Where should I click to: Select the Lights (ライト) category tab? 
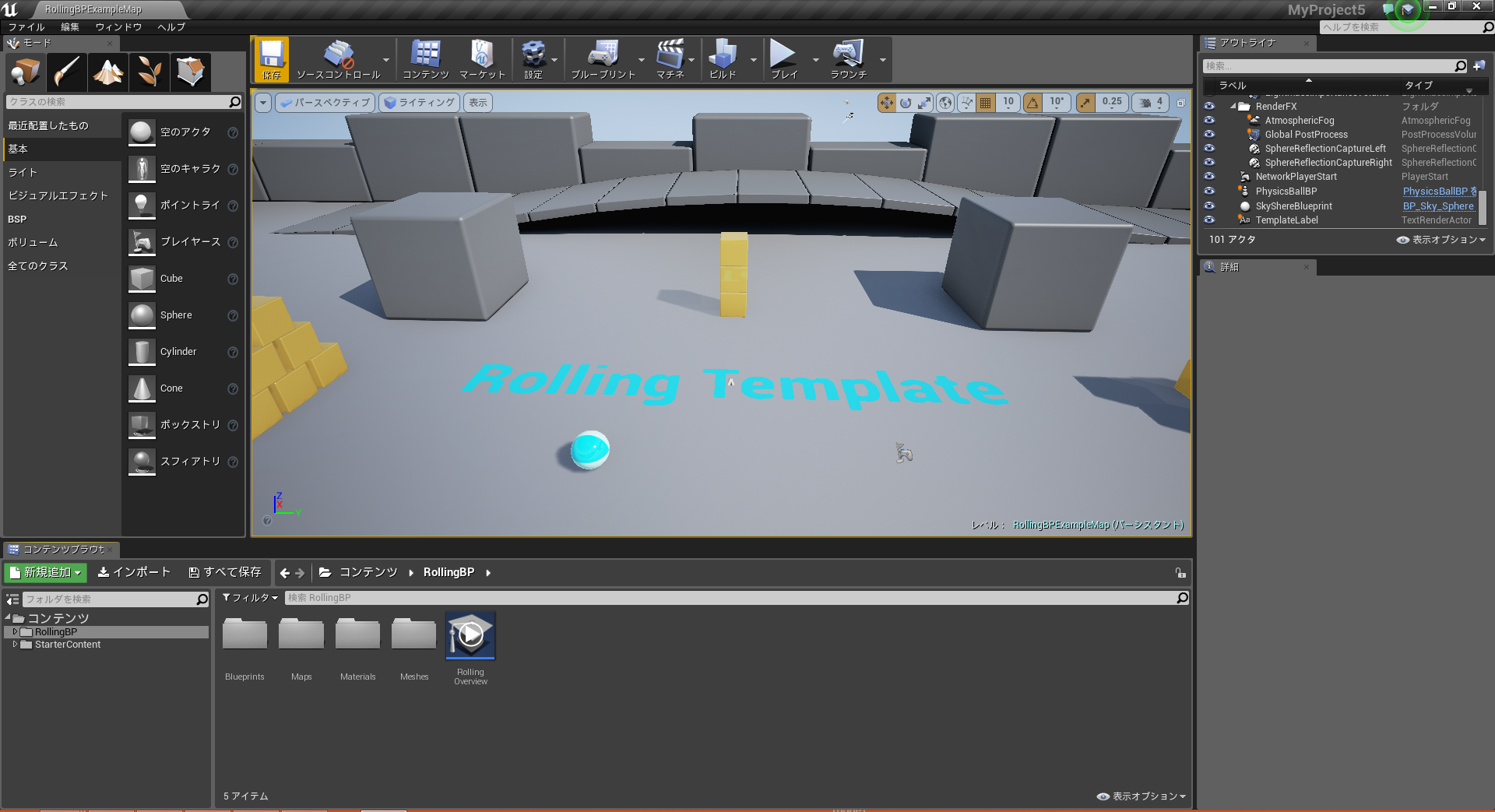click(x=23, y=172)
